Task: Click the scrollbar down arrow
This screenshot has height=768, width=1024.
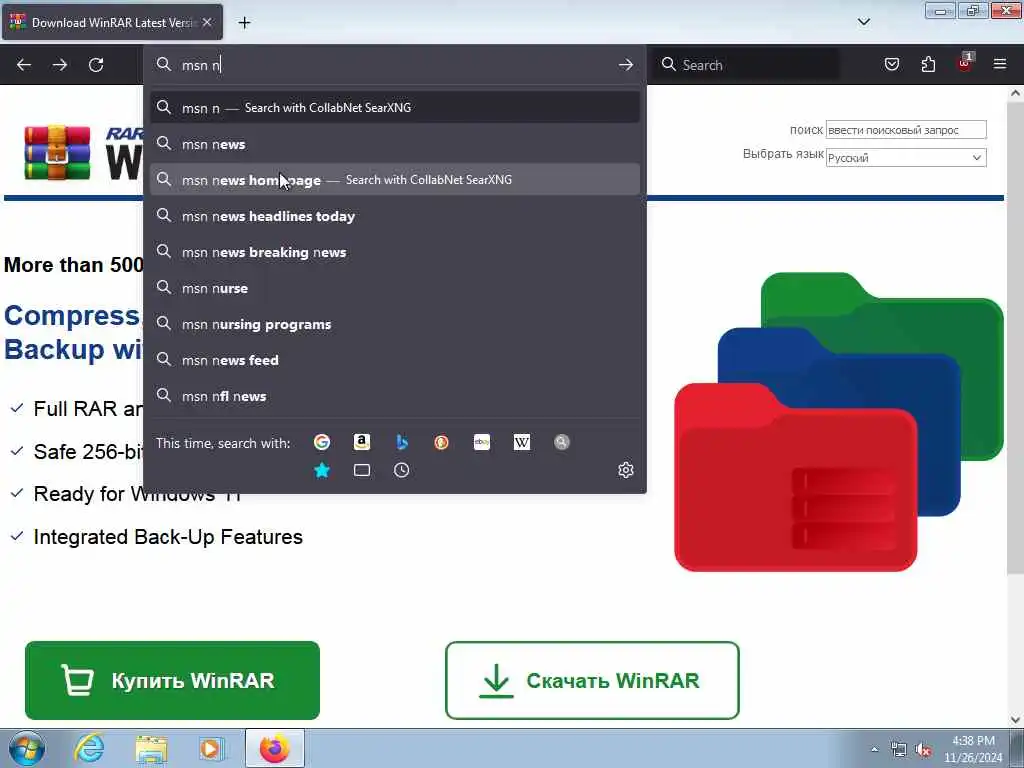Action: click(x=1015, y=720)
